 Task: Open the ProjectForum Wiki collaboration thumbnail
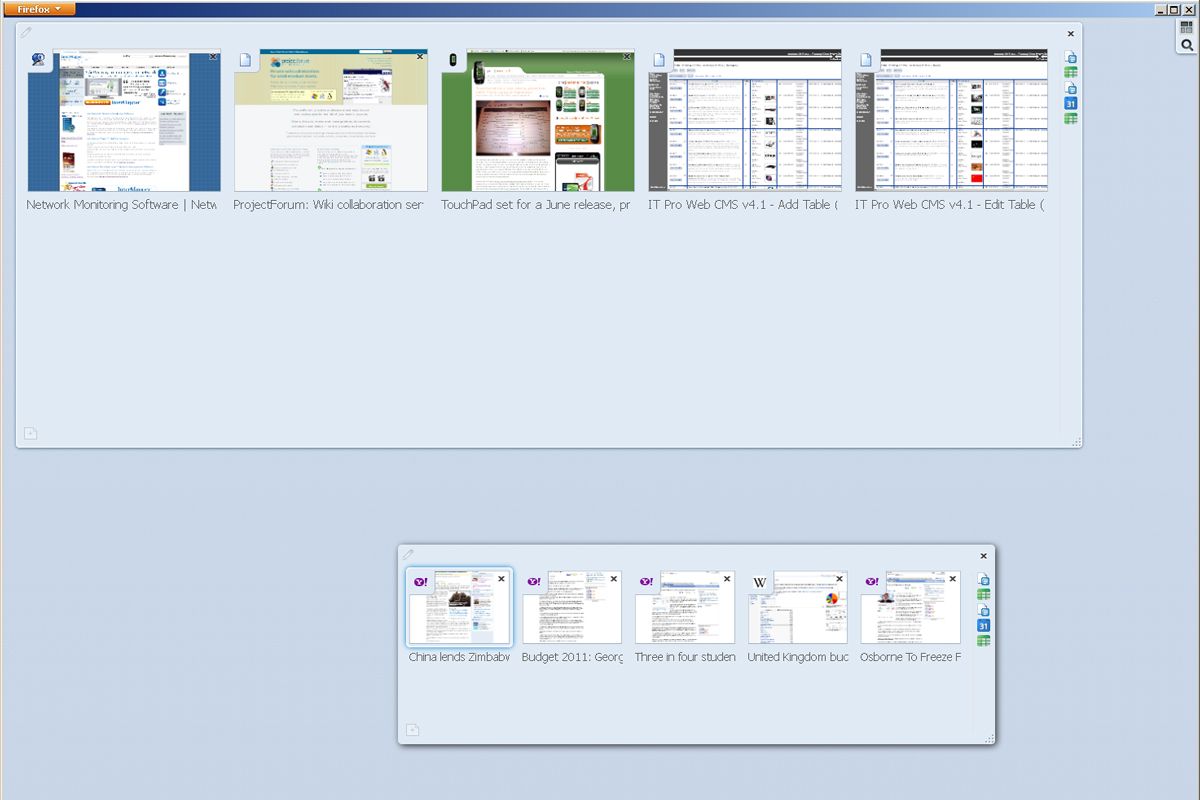click(x=331, y=120)
